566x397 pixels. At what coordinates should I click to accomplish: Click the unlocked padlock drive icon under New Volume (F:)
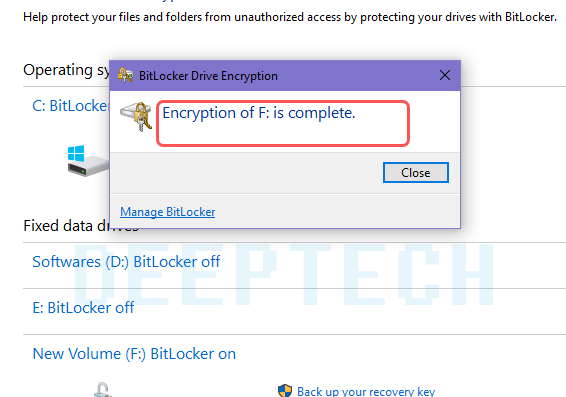pos(103,390)
